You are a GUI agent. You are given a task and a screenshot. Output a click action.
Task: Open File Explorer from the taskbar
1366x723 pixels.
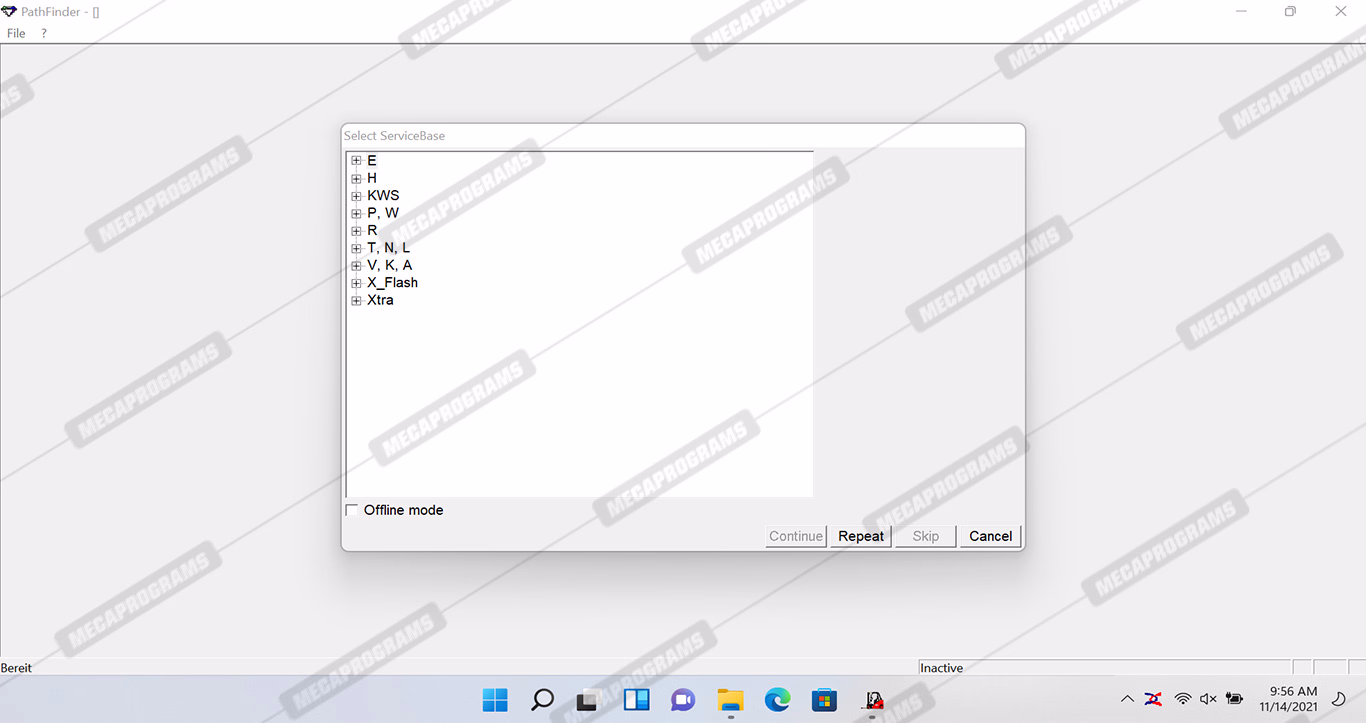pyautogui.click(x=731, y=700)
